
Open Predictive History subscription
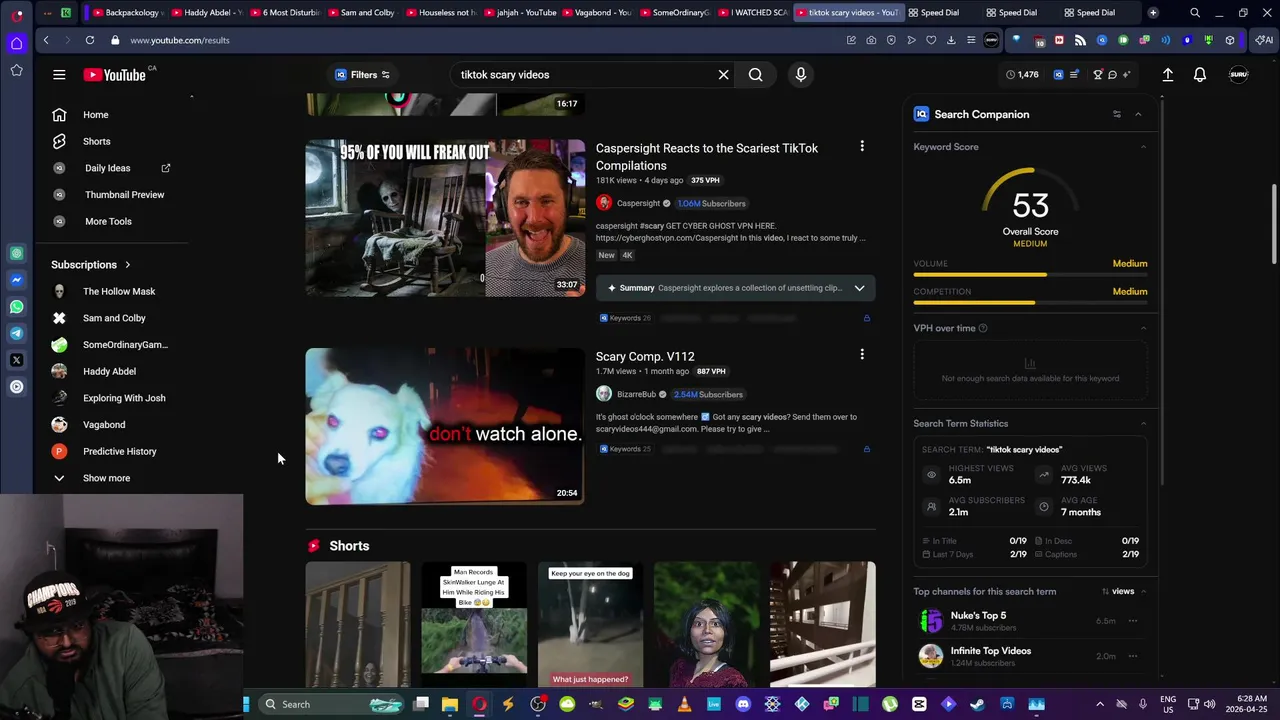(x=119, y=451)
